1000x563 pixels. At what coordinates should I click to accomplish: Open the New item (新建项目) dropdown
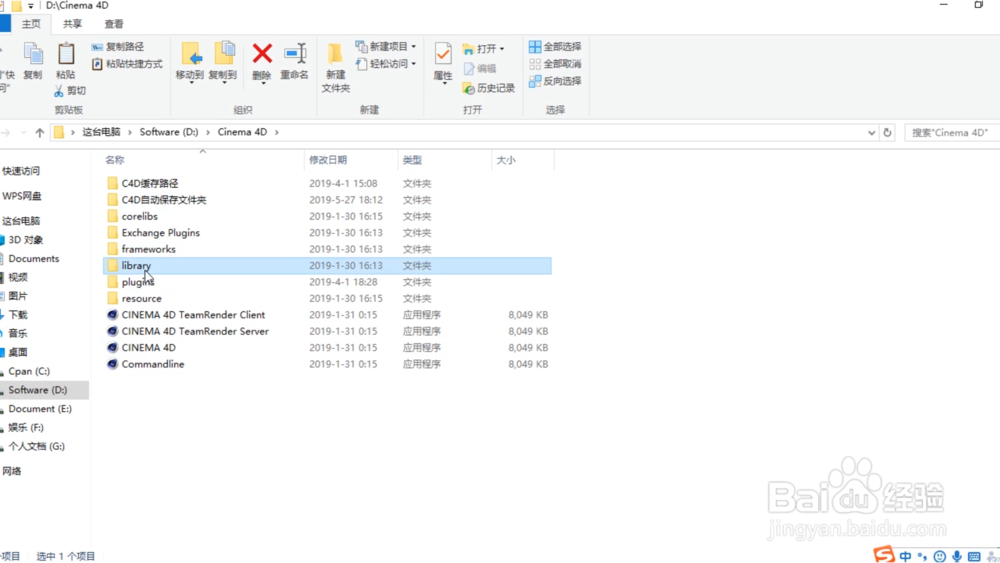click(x=386, y=47)
